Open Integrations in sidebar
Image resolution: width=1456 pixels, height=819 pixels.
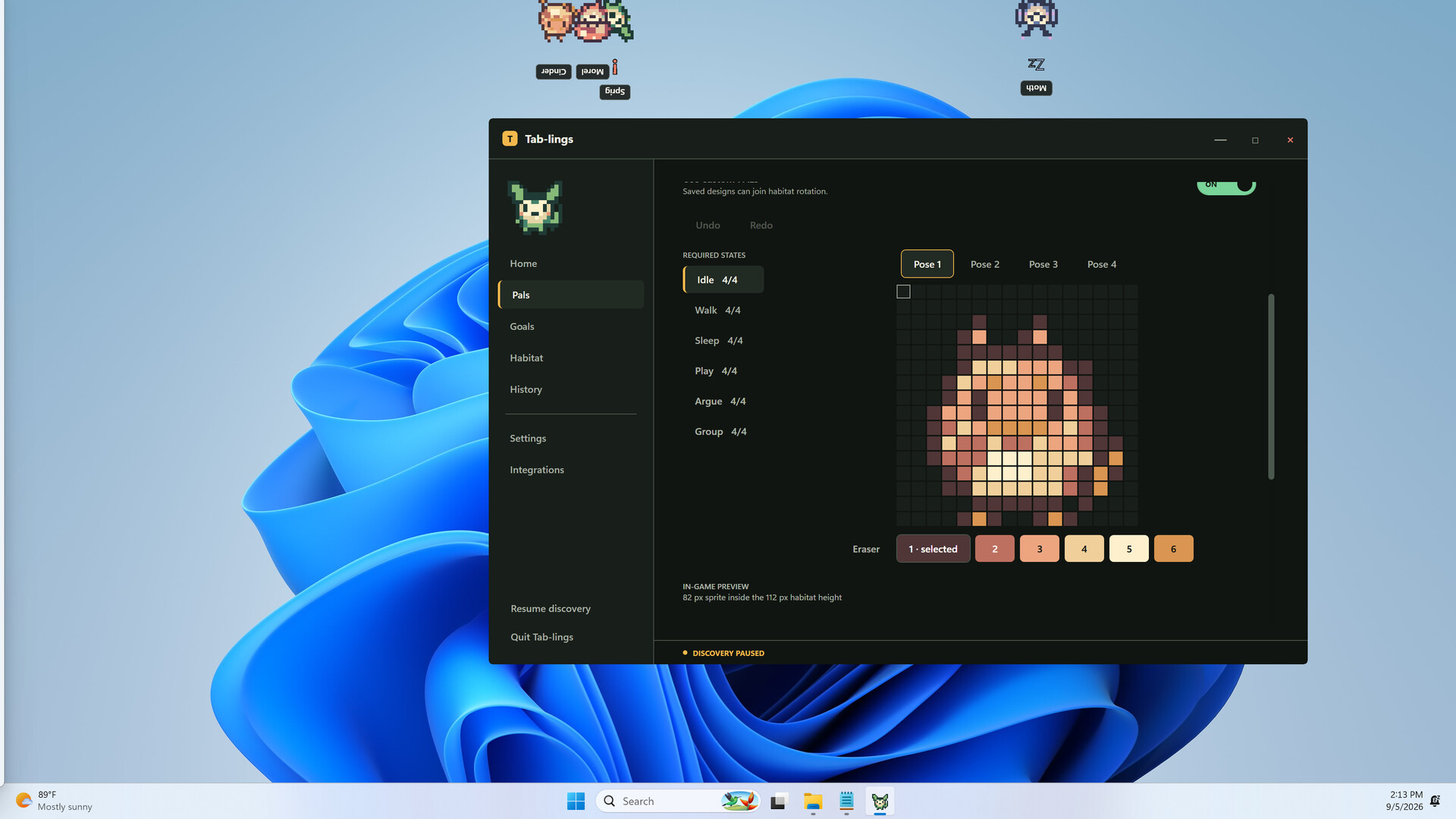coord(537,469)
